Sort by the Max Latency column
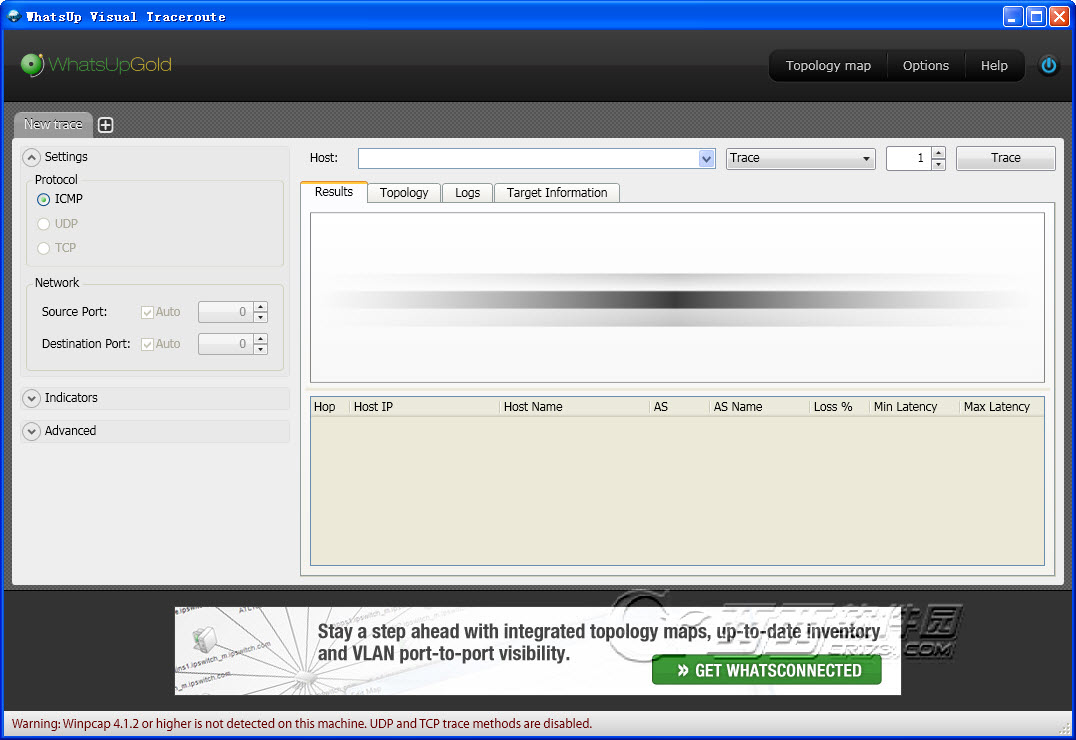 coord(1001,407)
